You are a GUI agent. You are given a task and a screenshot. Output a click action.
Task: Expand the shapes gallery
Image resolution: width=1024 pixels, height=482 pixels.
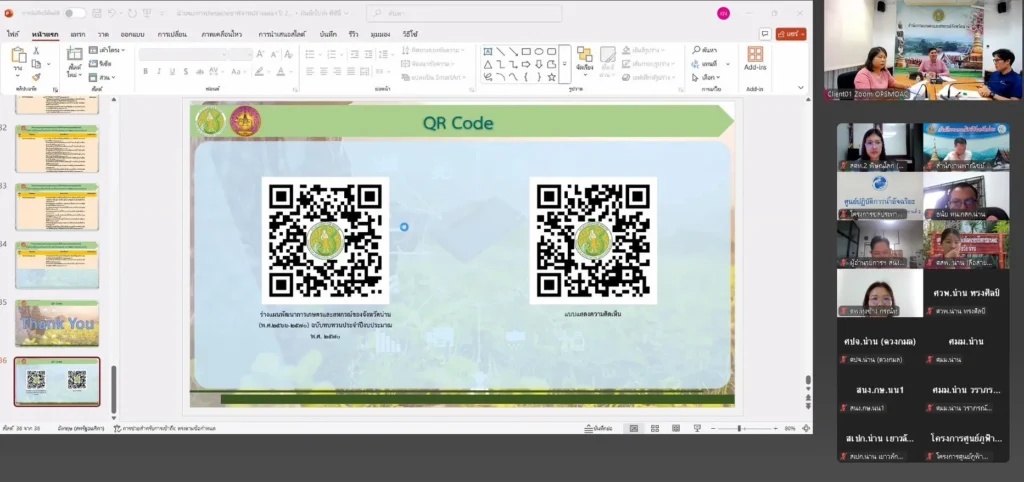pyautogui.click(x=564, y=64)
